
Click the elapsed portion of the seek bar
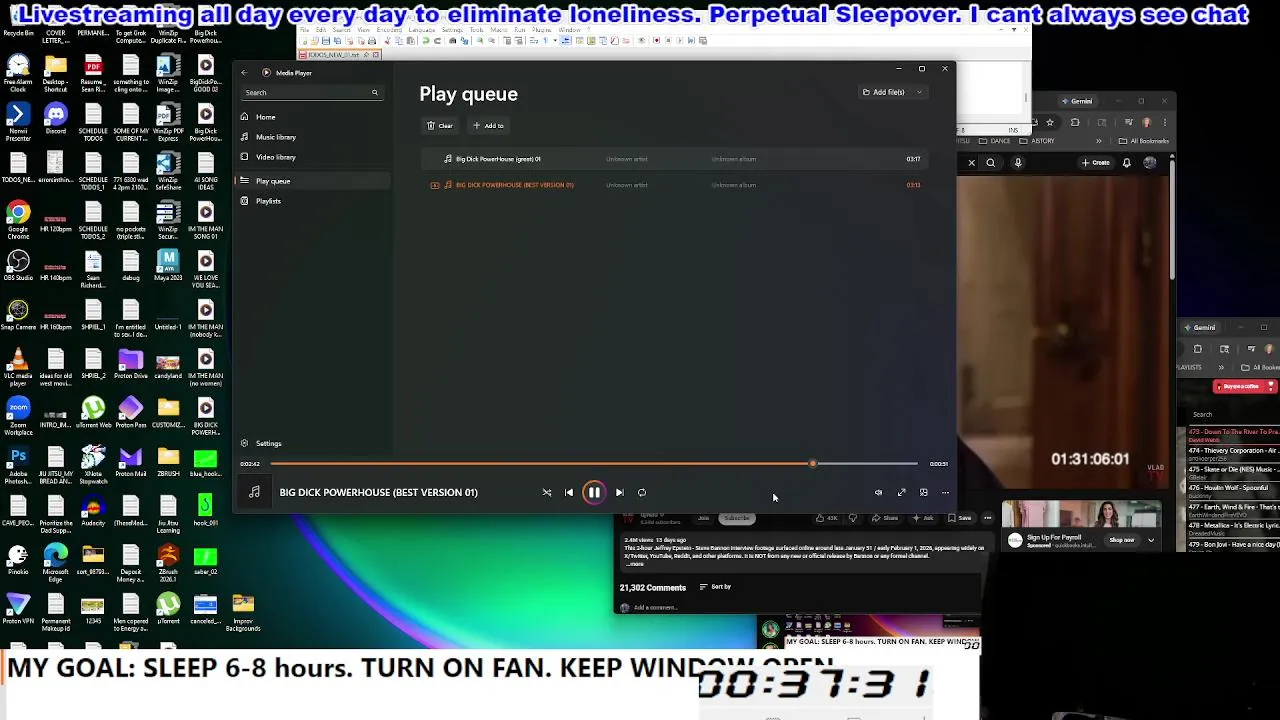pos(540,463)
